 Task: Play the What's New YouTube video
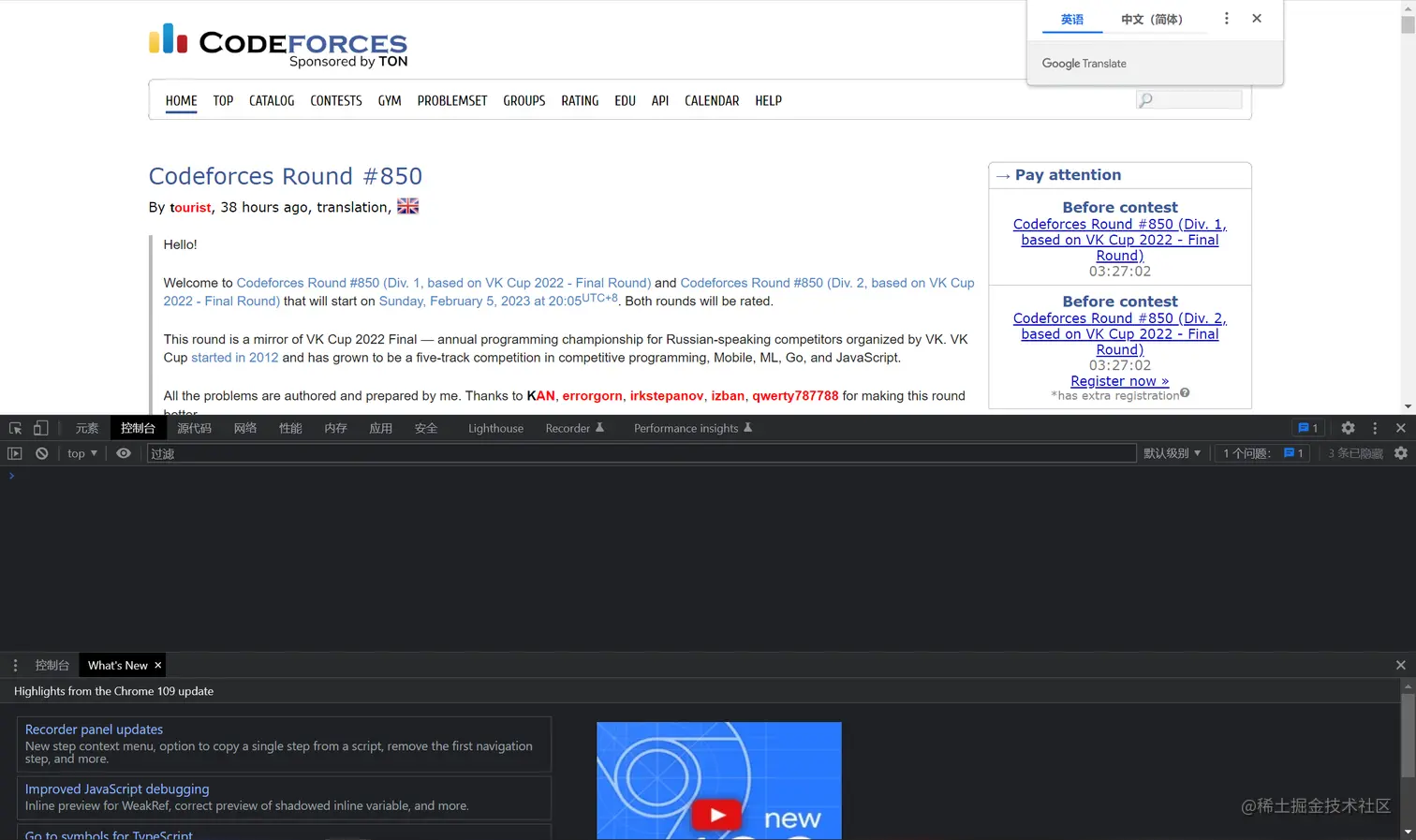click(718, 815)
